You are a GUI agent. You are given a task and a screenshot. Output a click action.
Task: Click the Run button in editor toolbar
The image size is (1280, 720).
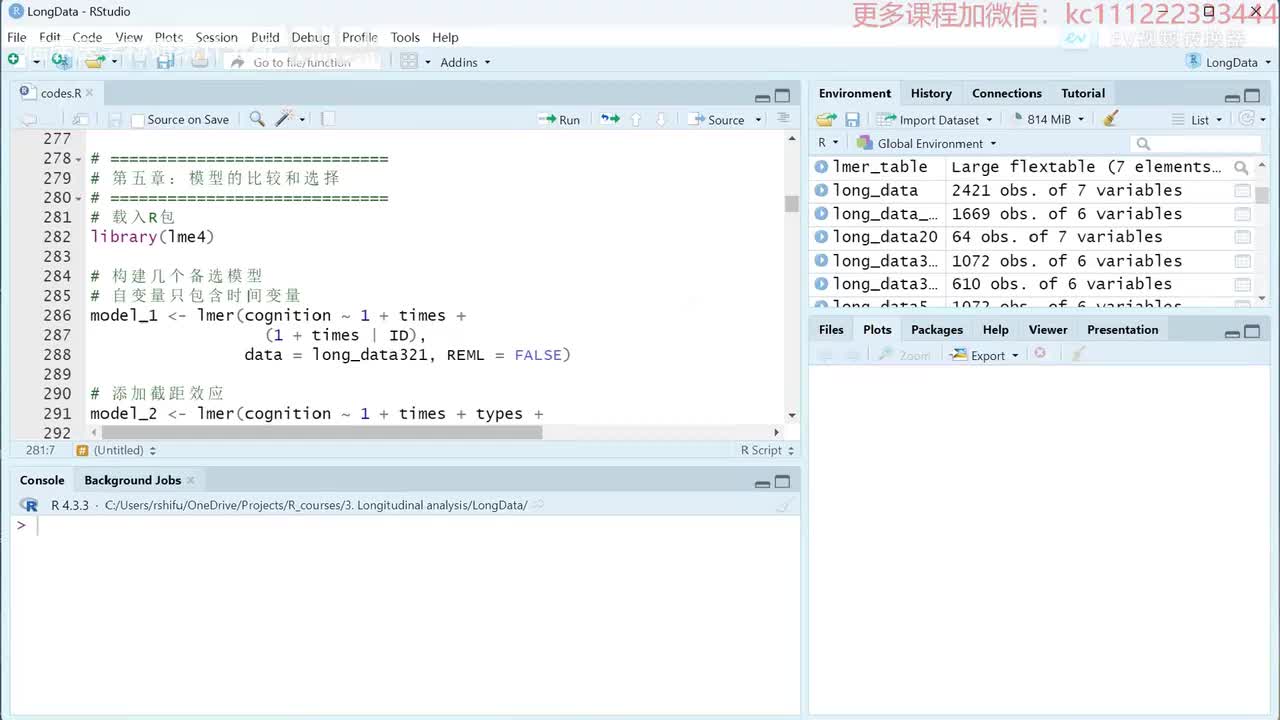tap(559, 120)
